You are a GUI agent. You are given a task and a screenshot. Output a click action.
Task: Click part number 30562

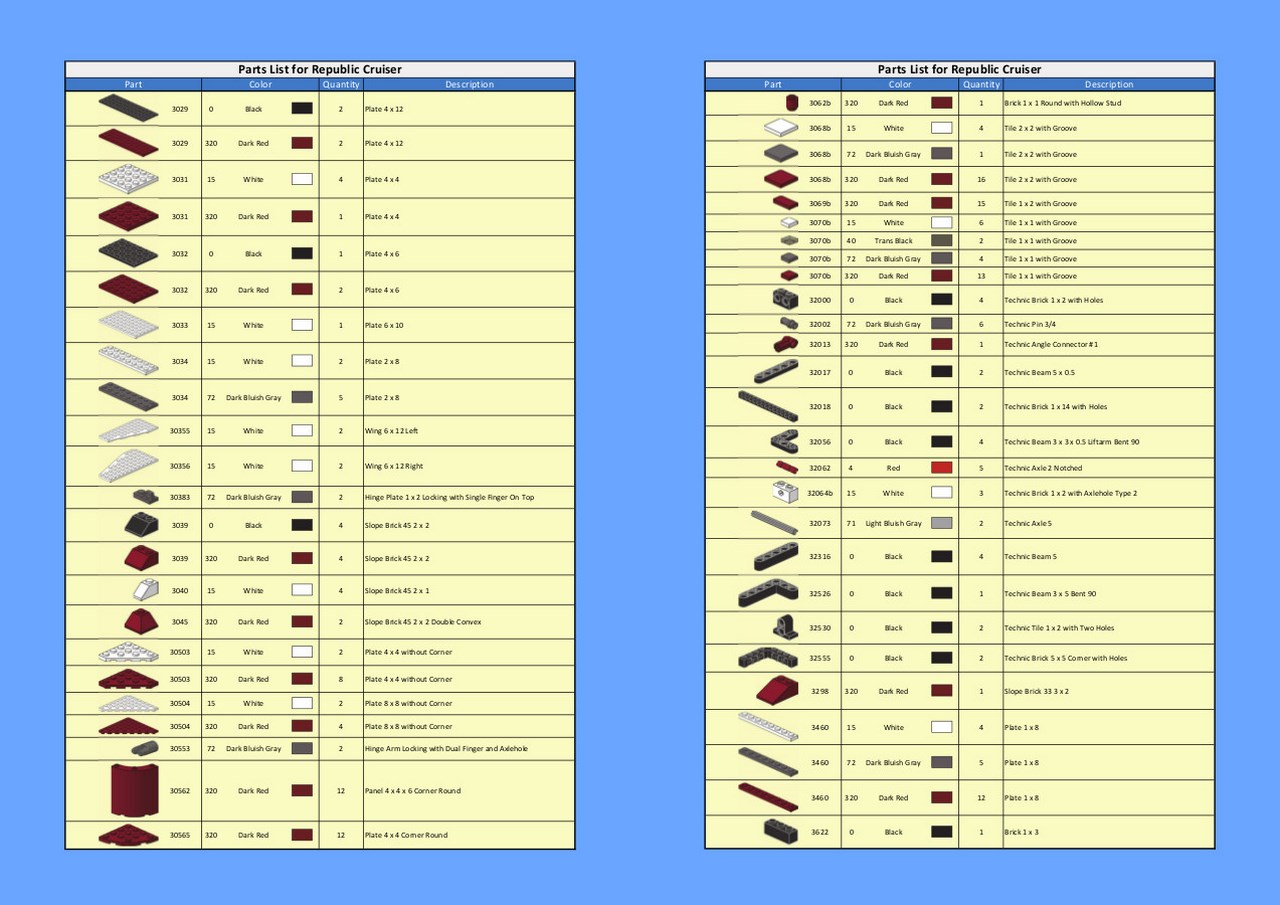pyautogui.click(x=180, y=790)
